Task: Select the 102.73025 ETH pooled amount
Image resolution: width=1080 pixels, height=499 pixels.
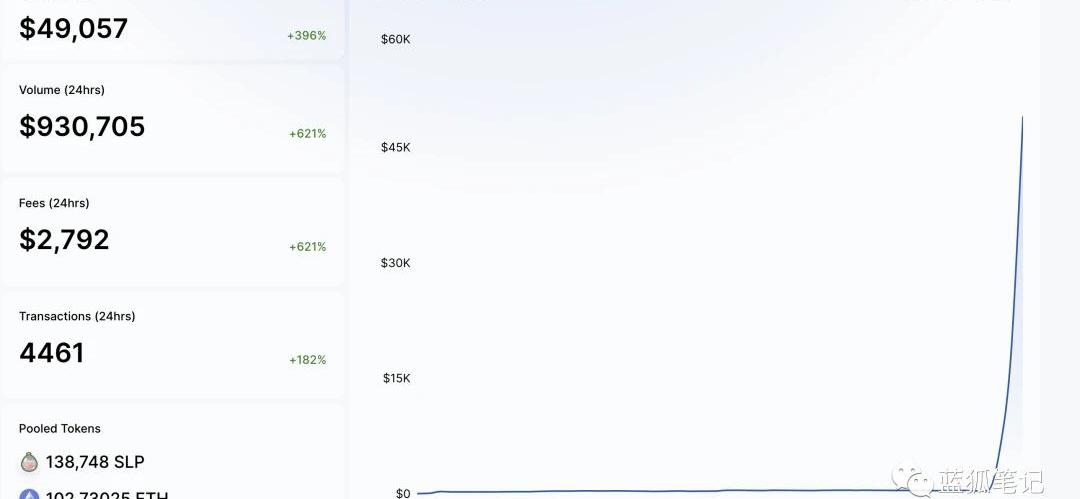Action: pyautogui.click(x=107, y=494)
